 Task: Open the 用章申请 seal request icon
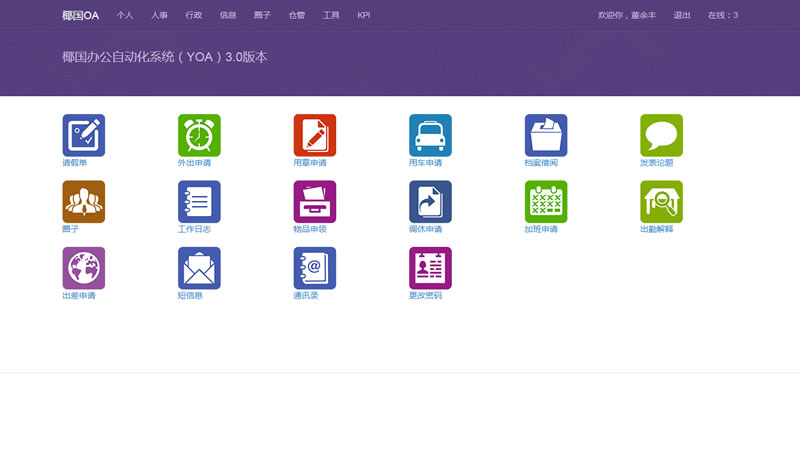(314, 135)
